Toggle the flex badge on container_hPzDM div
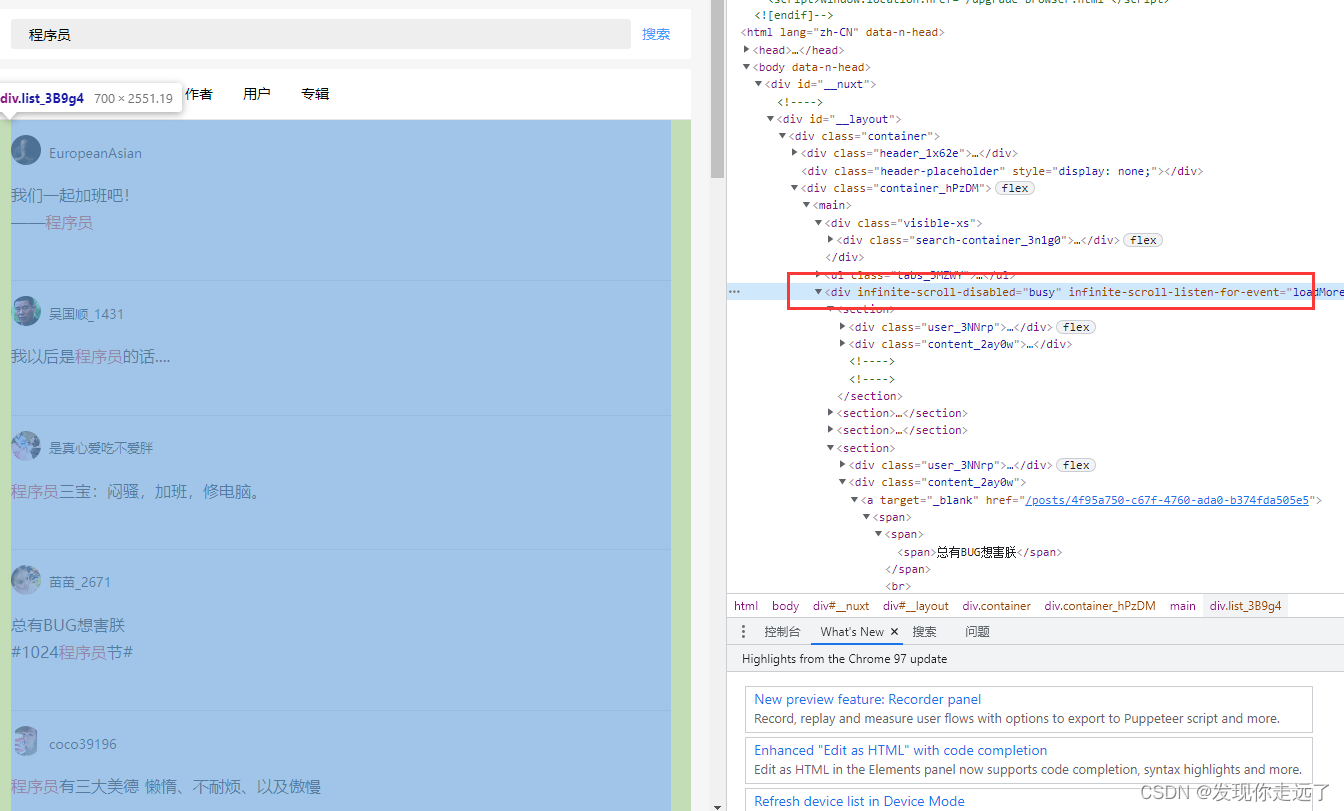The width and height of the screenshot is (1344, 811). [1015, 188]
